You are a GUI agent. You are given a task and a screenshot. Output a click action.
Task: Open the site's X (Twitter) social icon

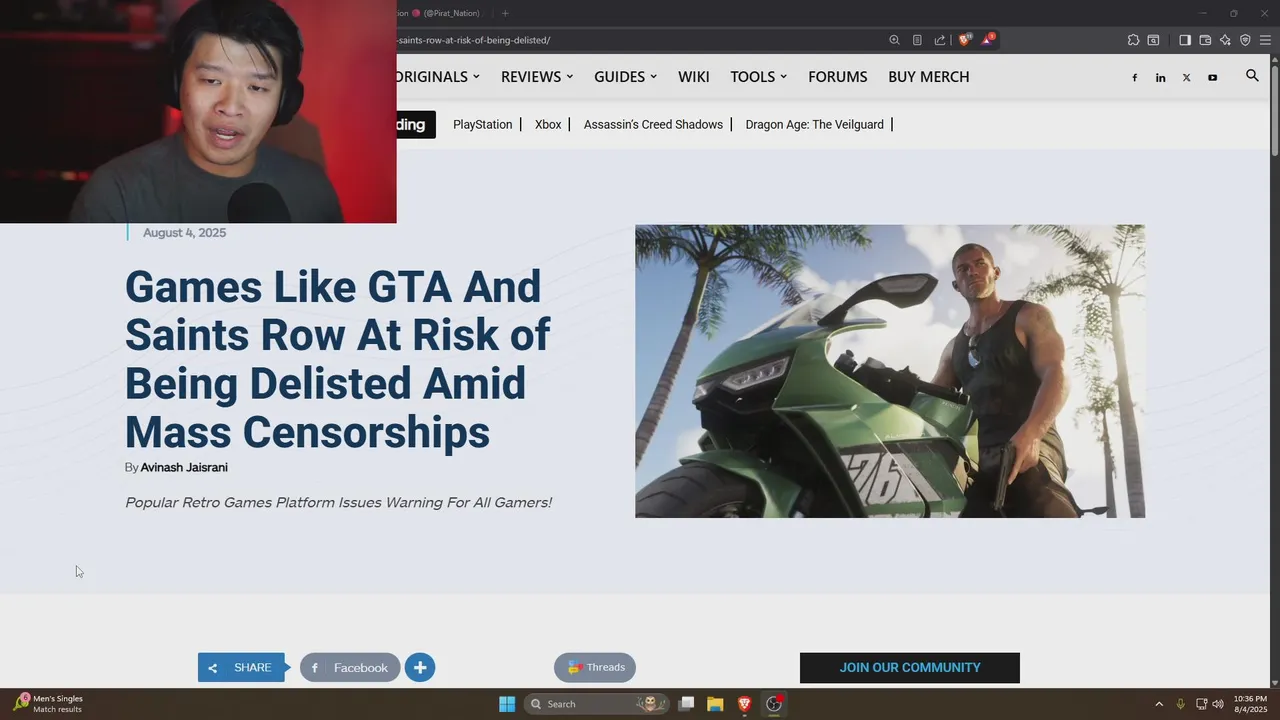tap(1186, 78)
